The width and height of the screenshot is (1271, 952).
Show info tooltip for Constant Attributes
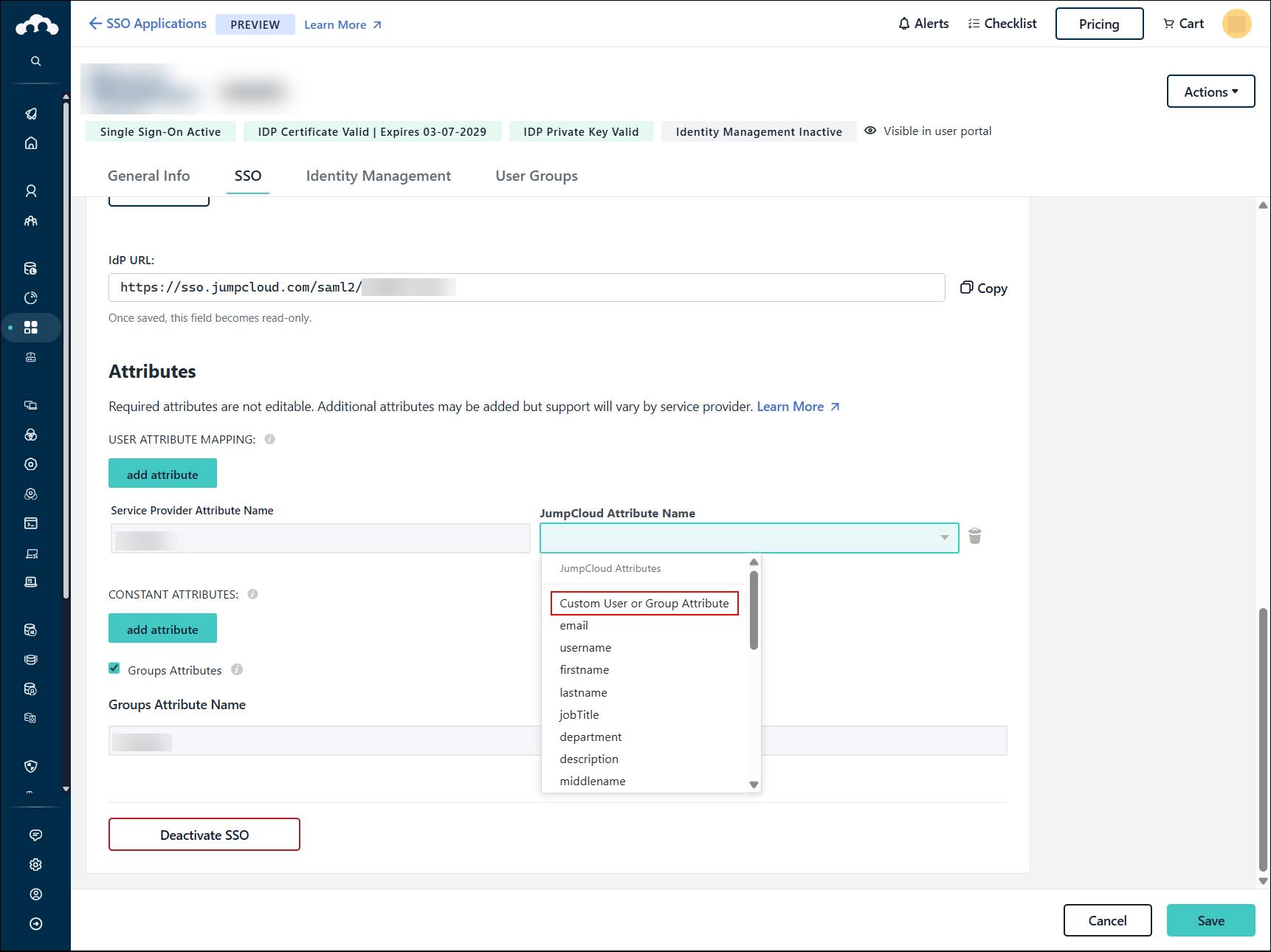[253, 594]
